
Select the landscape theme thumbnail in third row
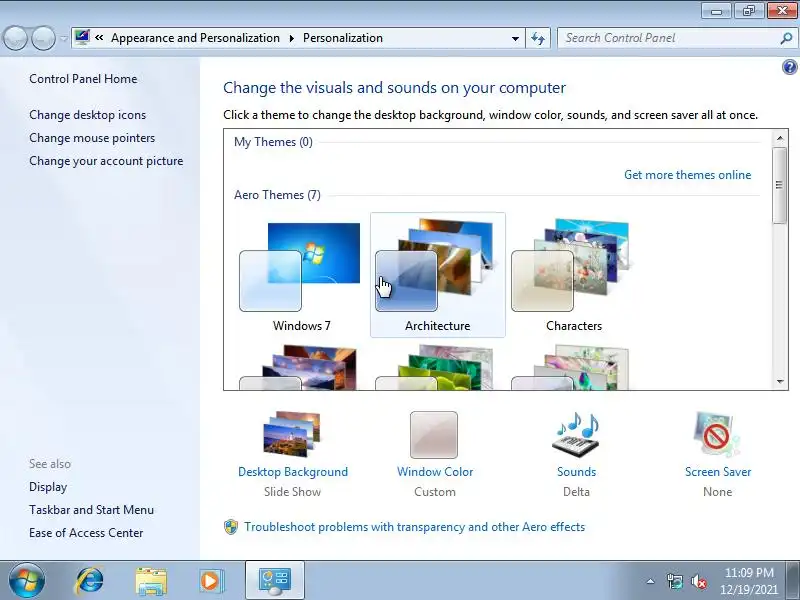click(301, 367)
